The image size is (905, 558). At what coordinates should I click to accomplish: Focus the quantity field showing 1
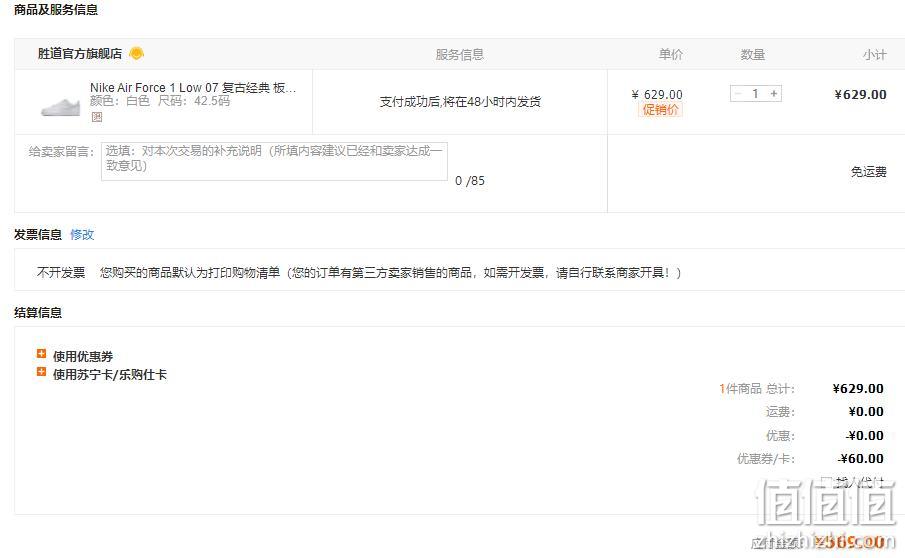click(x=756, y=93)
